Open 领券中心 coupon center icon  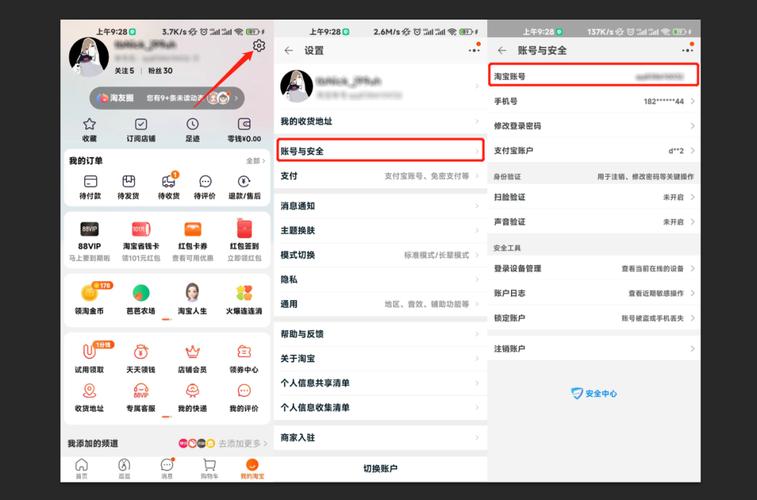click(244, 351)
